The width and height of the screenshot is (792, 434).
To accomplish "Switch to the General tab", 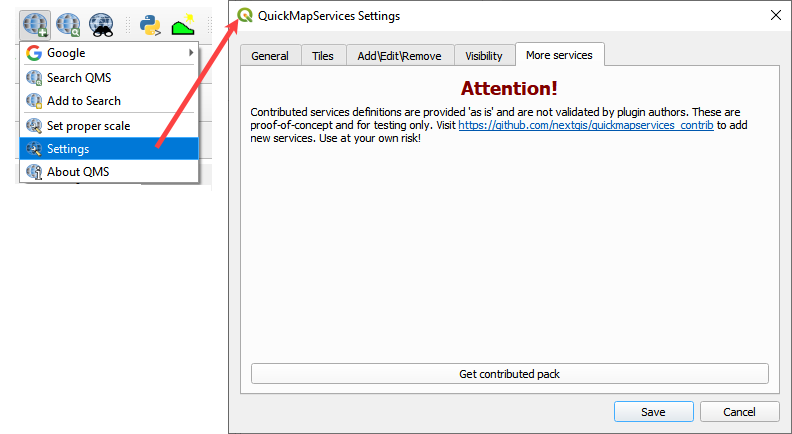I will coord(270,56).
